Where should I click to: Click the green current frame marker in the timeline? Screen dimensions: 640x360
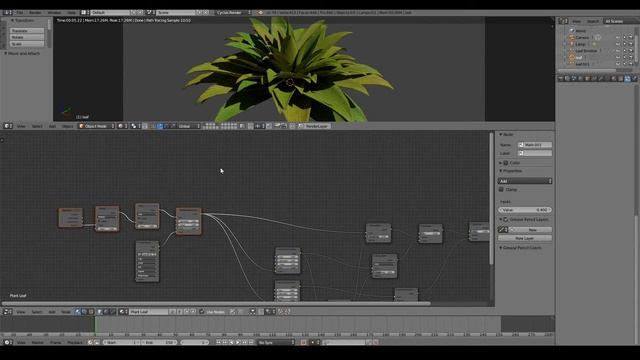[95, 326]
